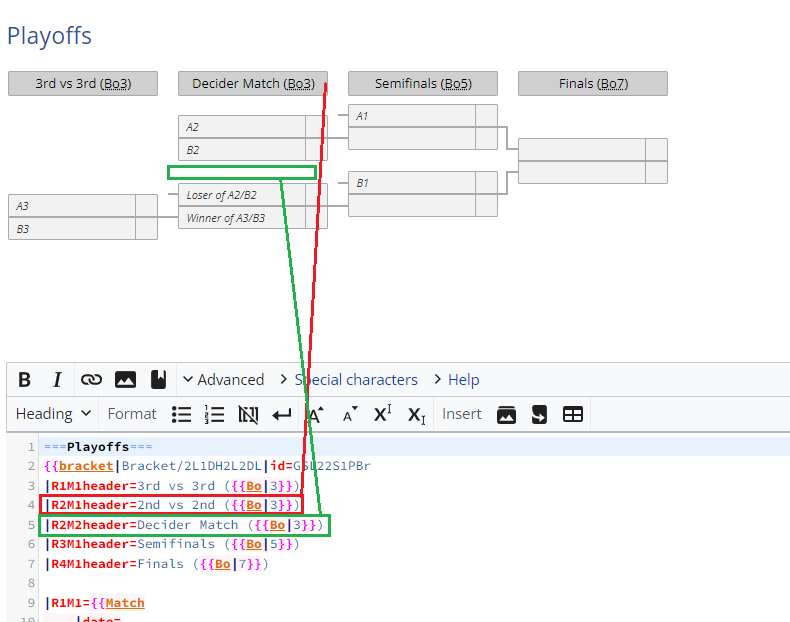Insert a table
The image size is (790, 622).
(x=573, y=414)
